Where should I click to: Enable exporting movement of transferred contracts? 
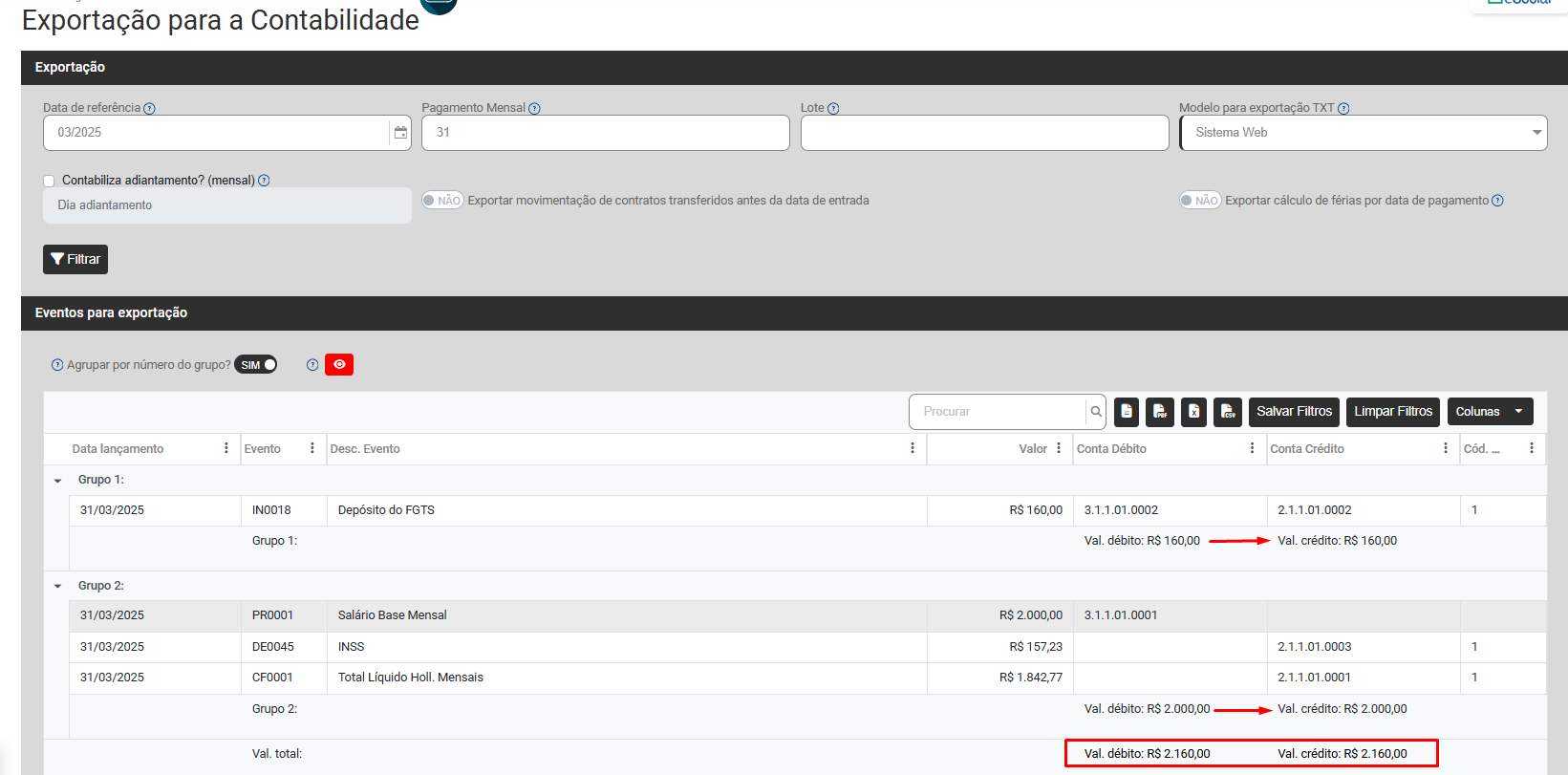coord(442,201)
